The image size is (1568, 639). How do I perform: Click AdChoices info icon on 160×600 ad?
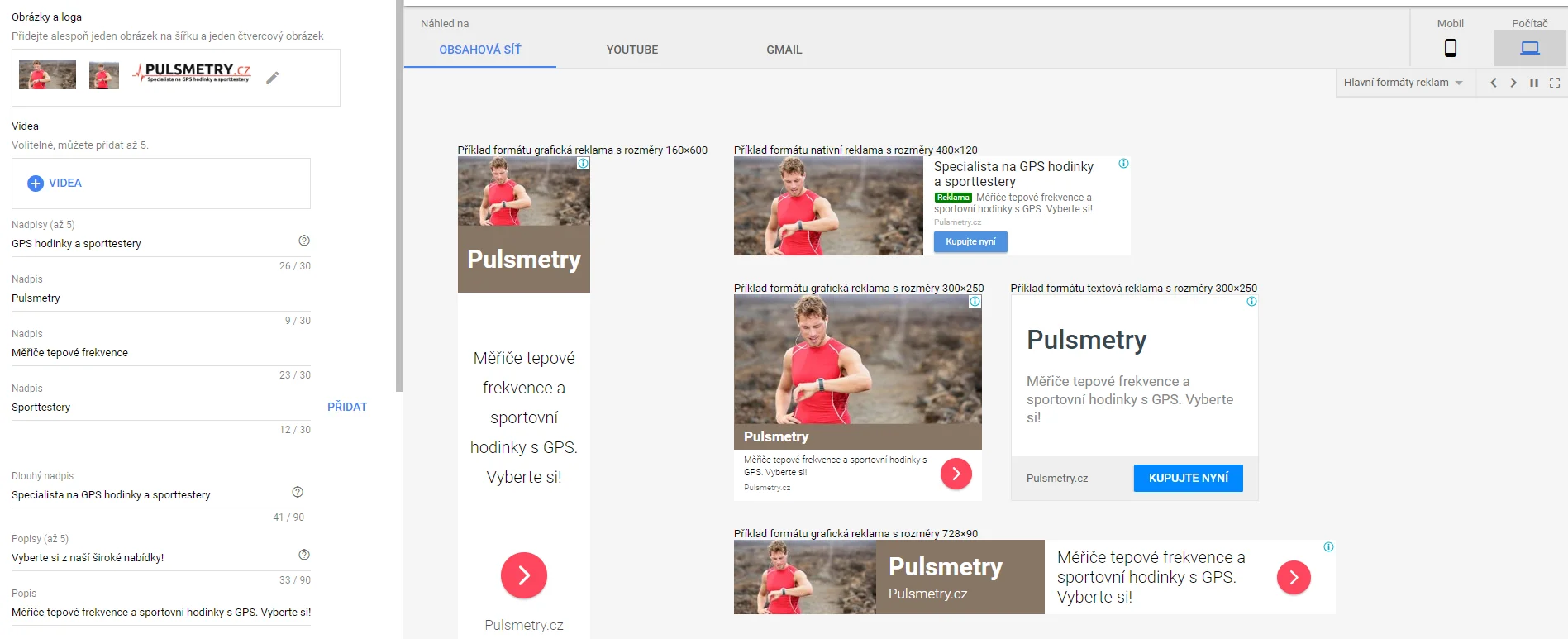click(584, 164)
